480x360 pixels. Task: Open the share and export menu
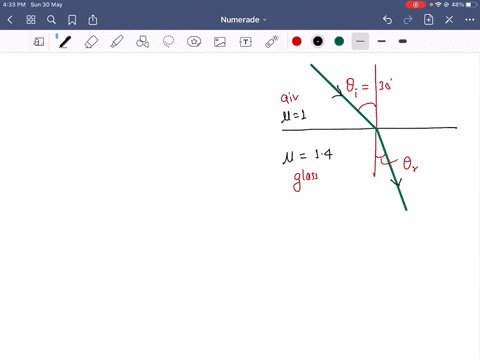pyautogui.click(x=93, y=20)
